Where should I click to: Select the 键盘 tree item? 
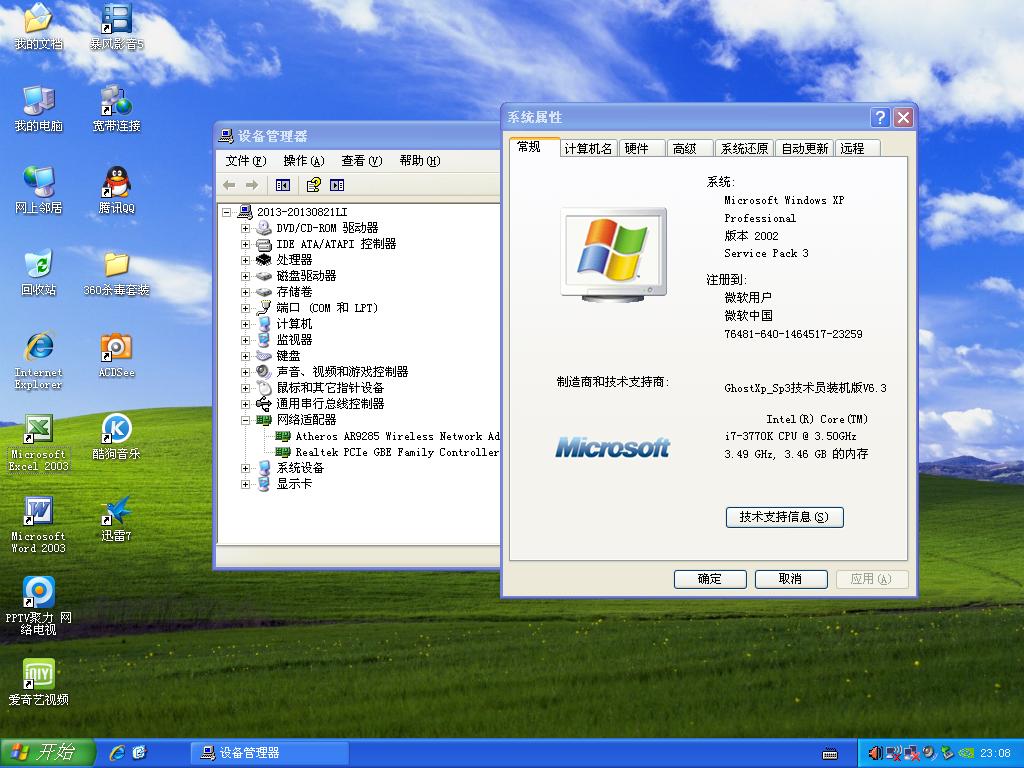[288, 356]
